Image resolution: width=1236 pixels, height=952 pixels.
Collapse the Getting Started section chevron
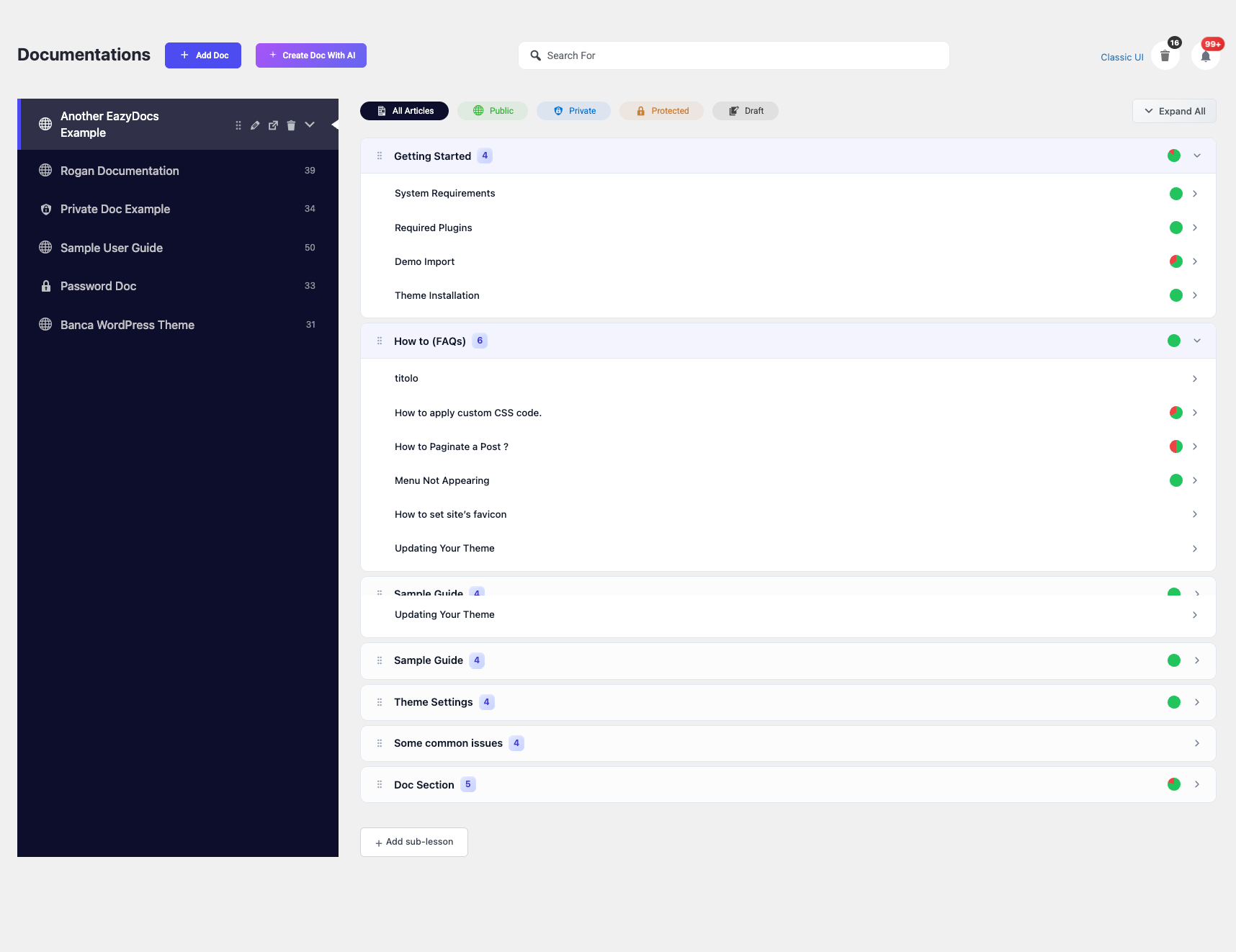tap(1197, 156)
